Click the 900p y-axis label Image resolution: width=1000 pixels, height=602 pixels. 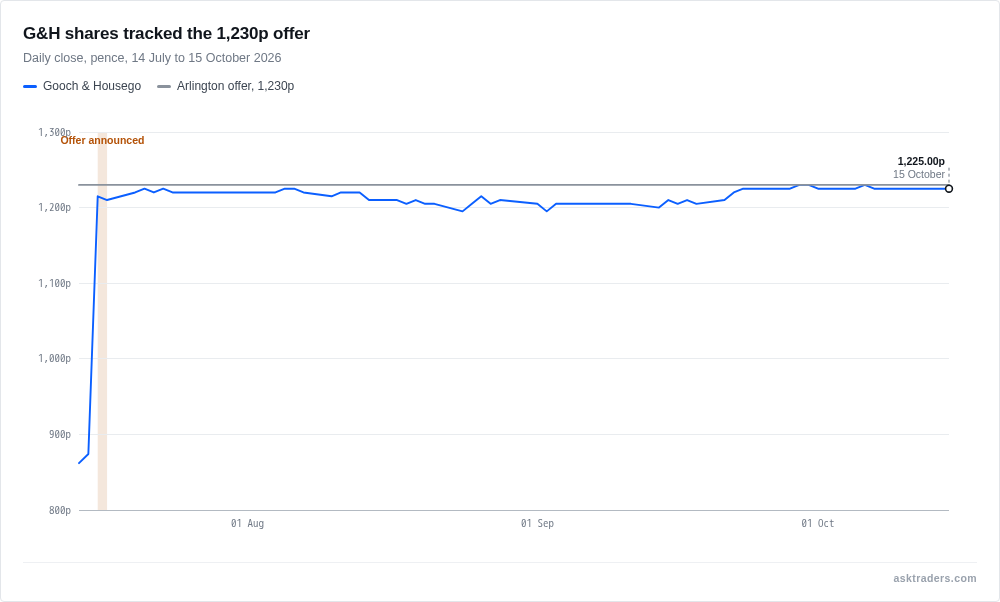[x=60, y=434]
